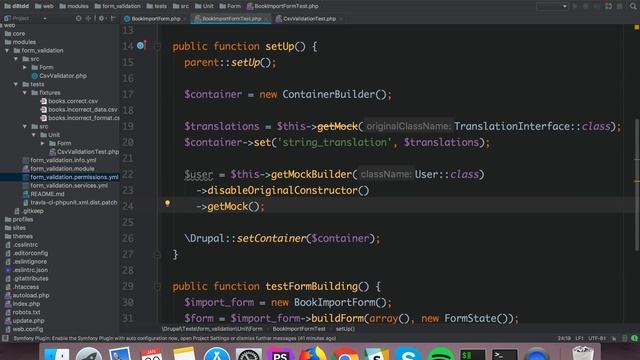
Task: Open Firefox from the dock
Action: click(313, 354)
